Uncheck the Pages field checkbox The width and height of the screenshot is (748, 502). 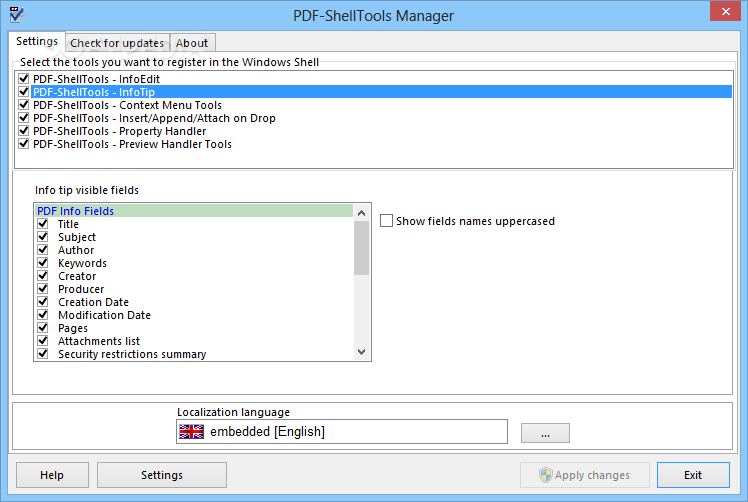(x=43, y=327)
